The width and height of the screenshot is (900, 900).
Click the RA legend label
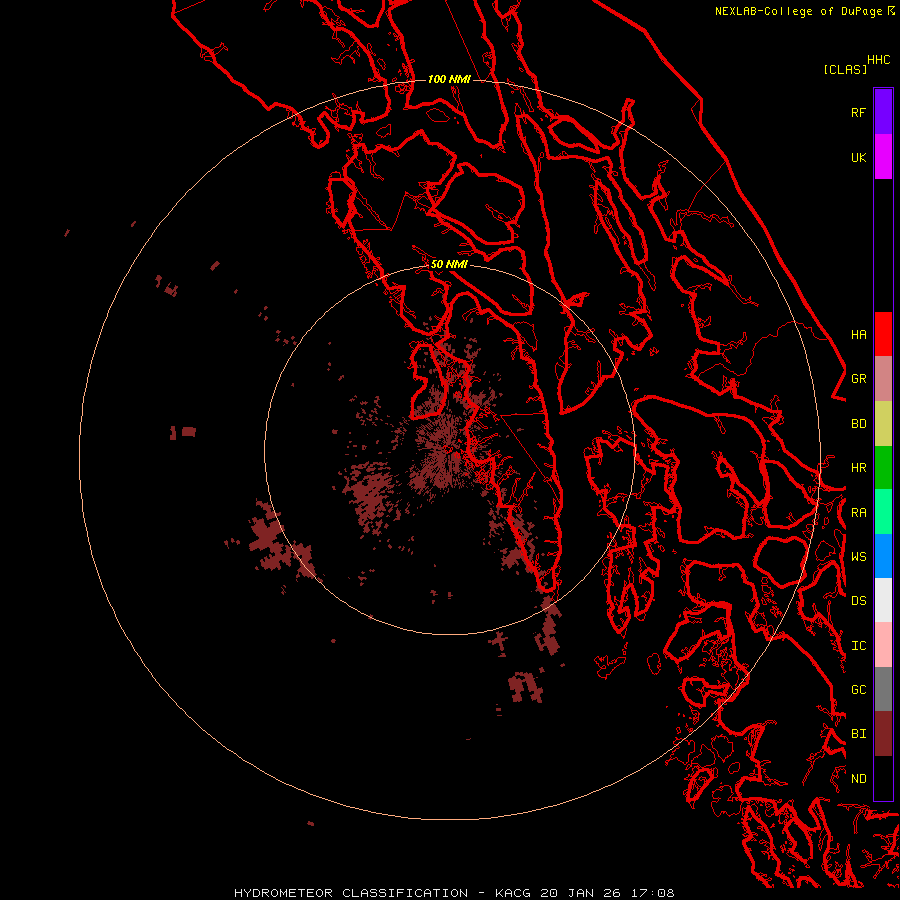tap(859, 513)
